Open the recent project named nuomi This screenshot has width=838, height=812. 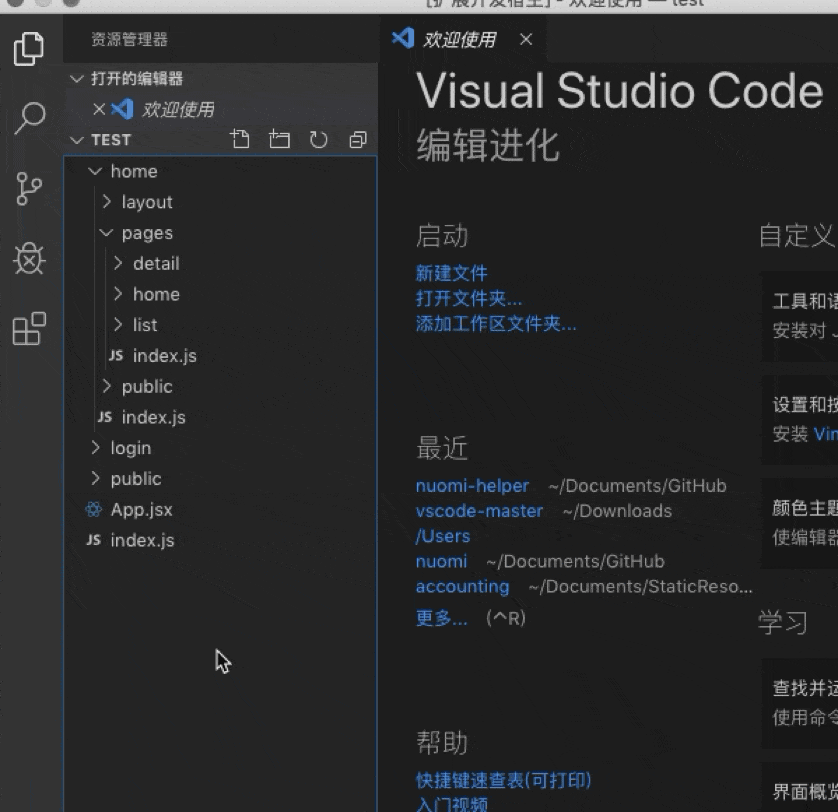(x=441, y=561)
